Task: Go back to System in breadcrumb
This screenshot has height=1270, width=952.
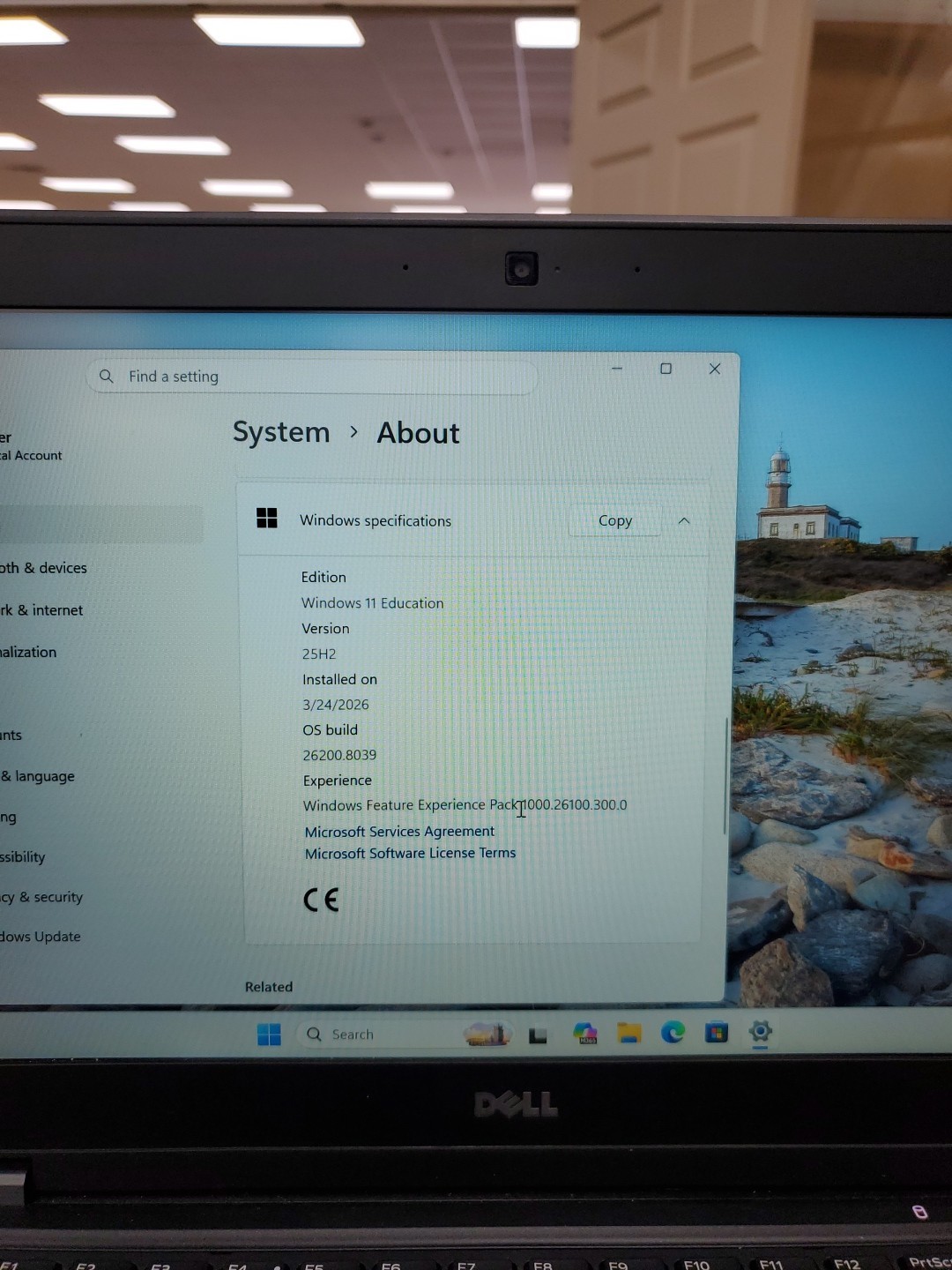Action: (x=281, y=432)
